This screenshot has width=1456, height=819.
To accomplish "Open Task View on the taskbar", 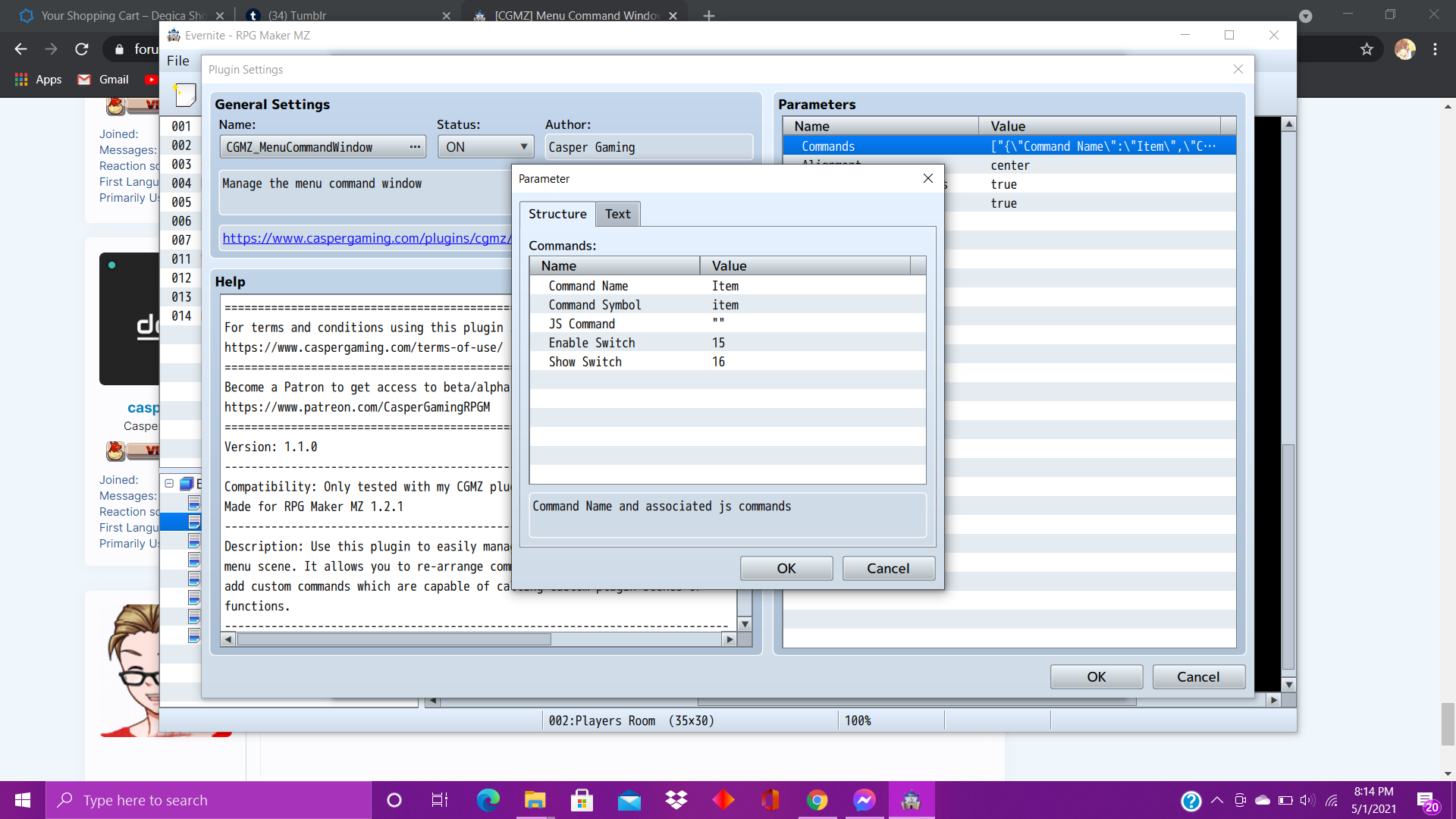I will point(440,800).
